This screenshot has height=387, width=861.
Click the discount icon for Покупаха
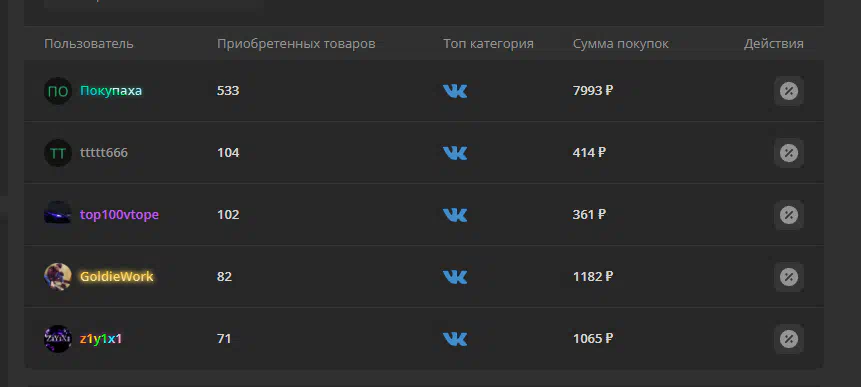tap(789, 91)
